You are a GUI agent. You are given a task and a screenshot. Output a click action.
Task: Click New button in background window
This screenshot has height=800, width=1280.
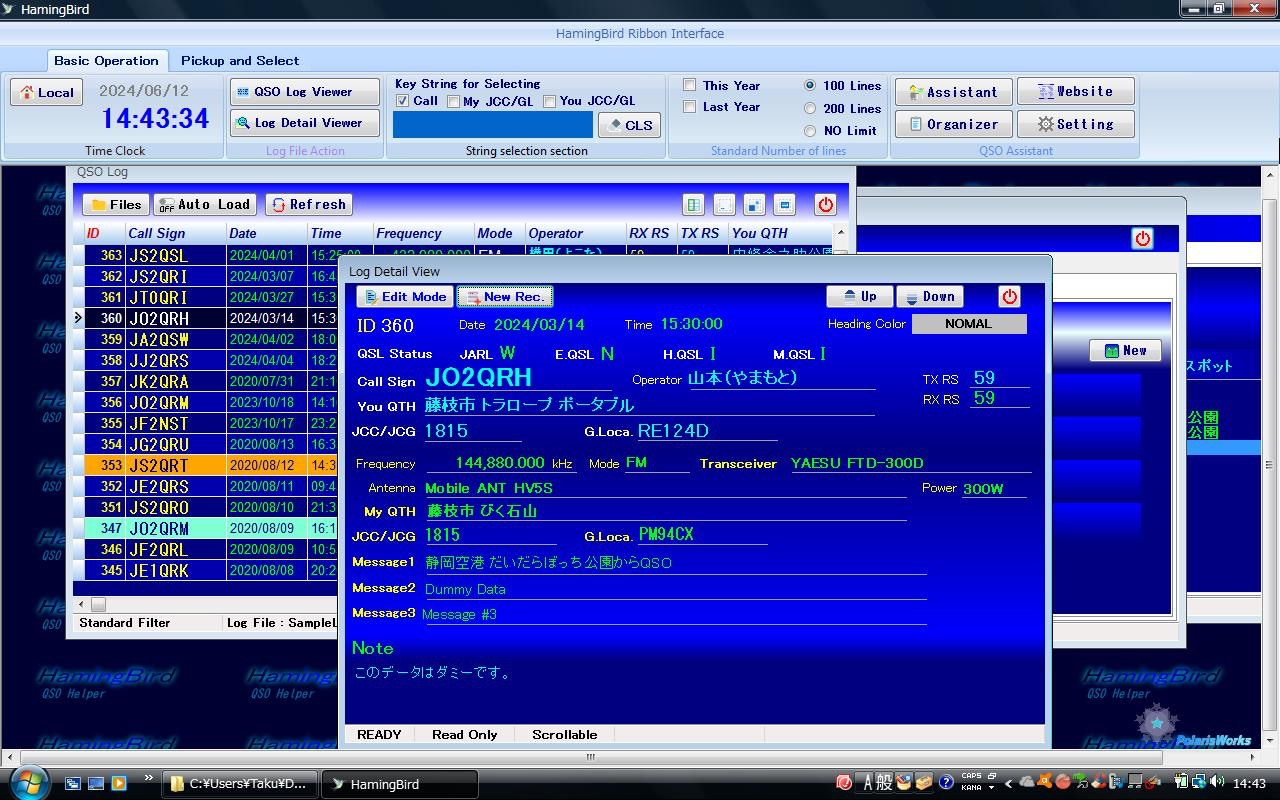click(x=1125, y=350)
